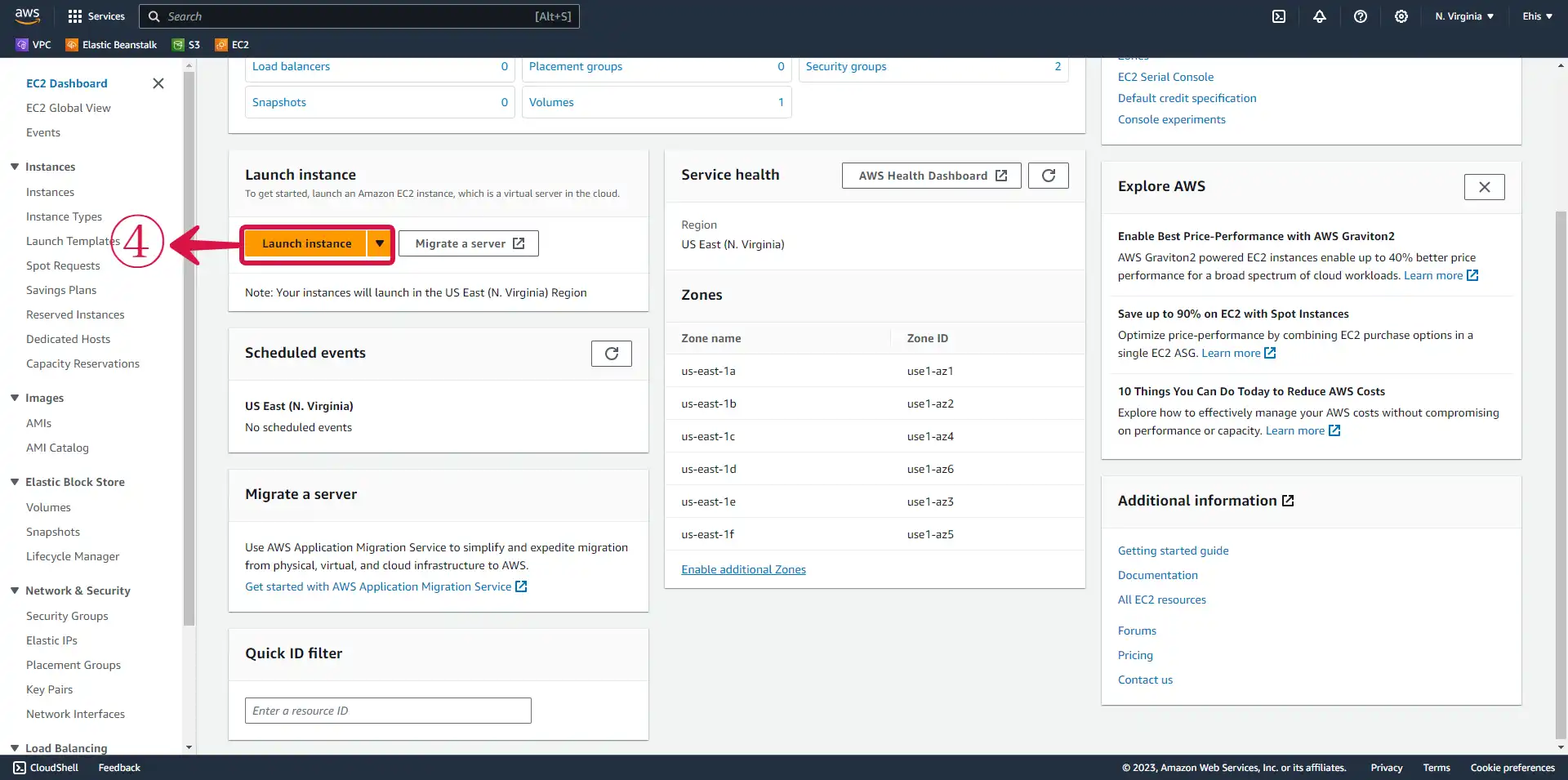Open Cookie preferences in footer
Viewport: 1568px width, 780px height.
(1512, 768)
